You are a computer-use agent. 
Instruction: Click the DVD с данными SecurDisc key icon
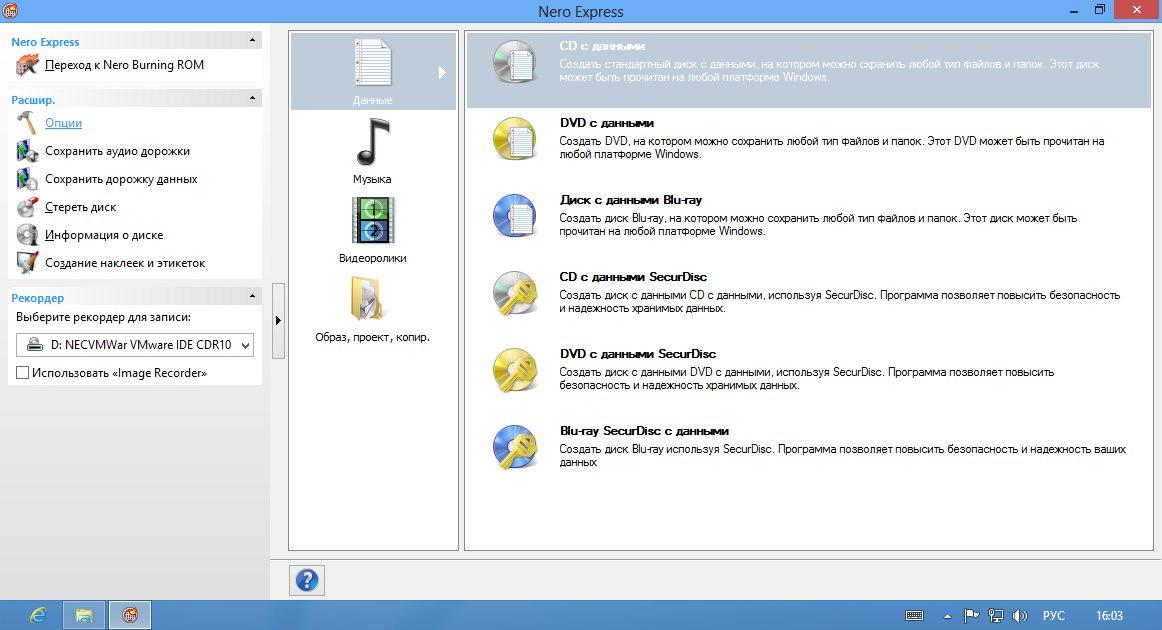514,370
